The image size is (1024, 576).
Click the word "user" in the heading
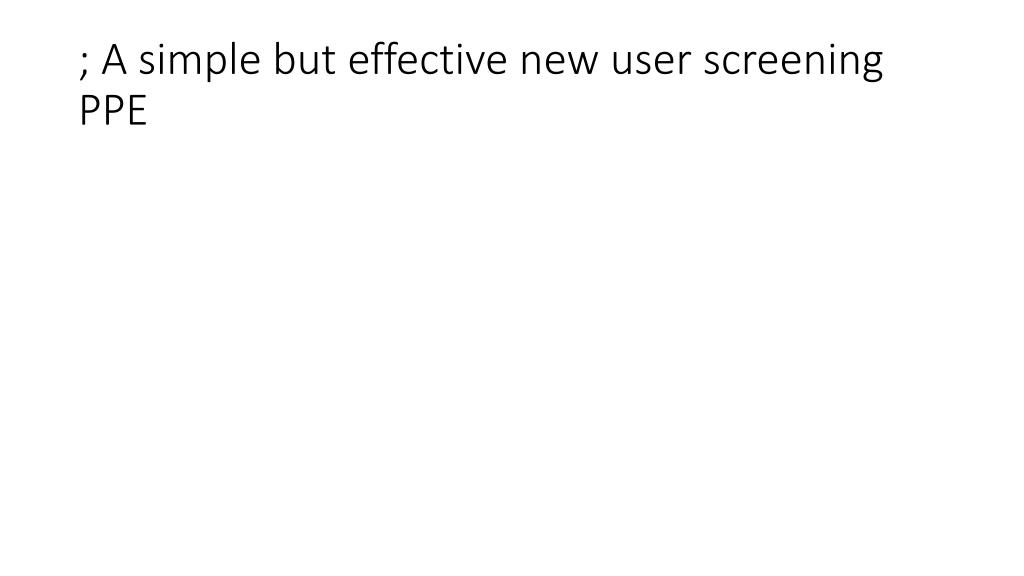(650, 63)
